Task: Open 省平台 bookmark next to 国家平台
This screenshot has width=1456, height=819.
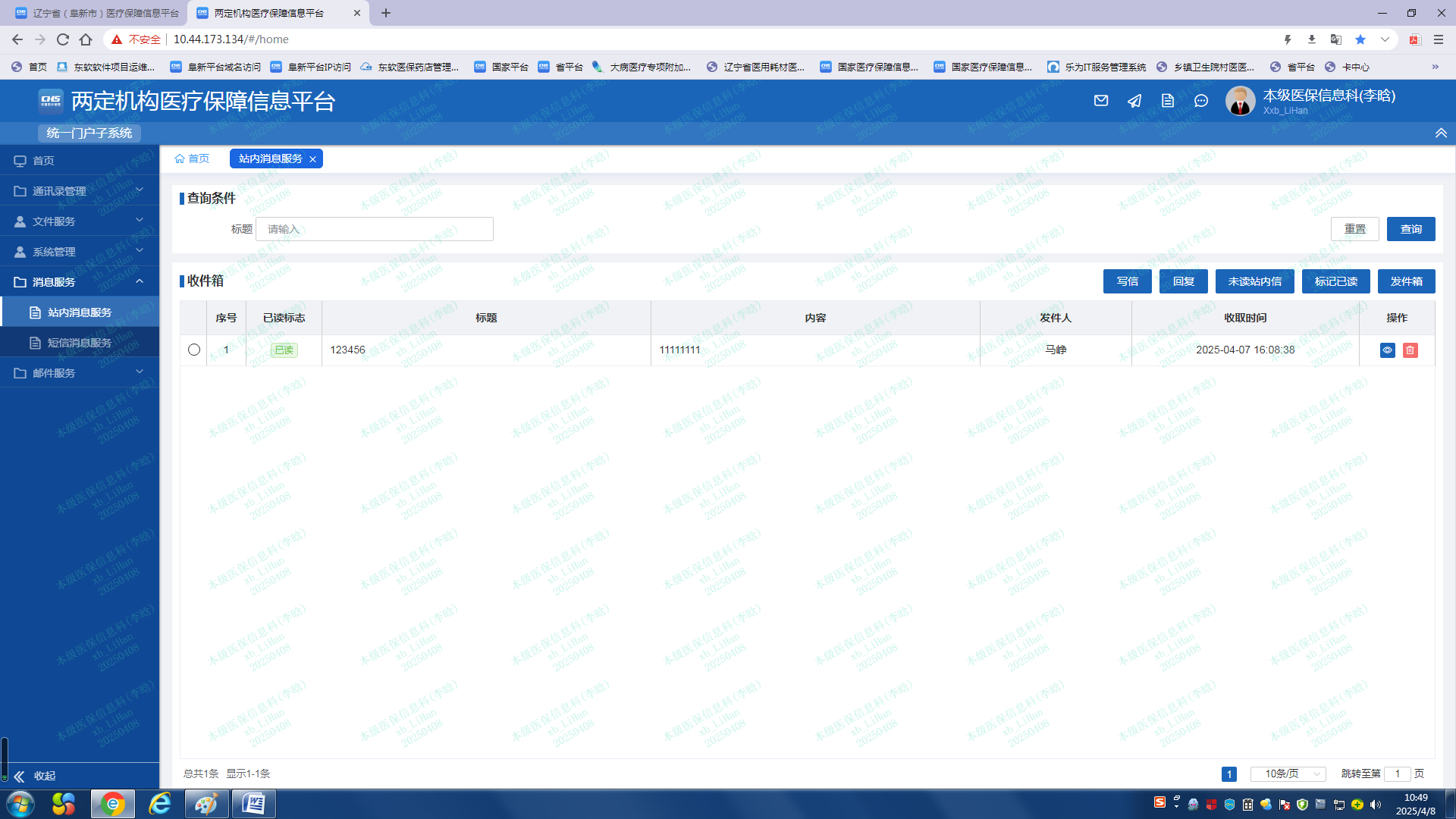Action: (x=560, y=67)
